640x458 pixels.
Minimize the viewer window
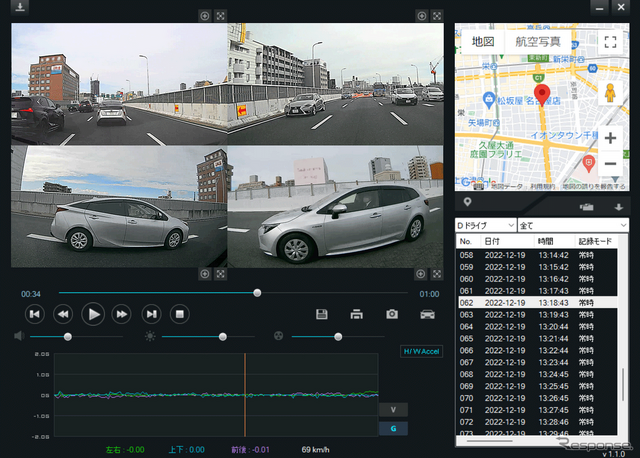pos(599,7)
